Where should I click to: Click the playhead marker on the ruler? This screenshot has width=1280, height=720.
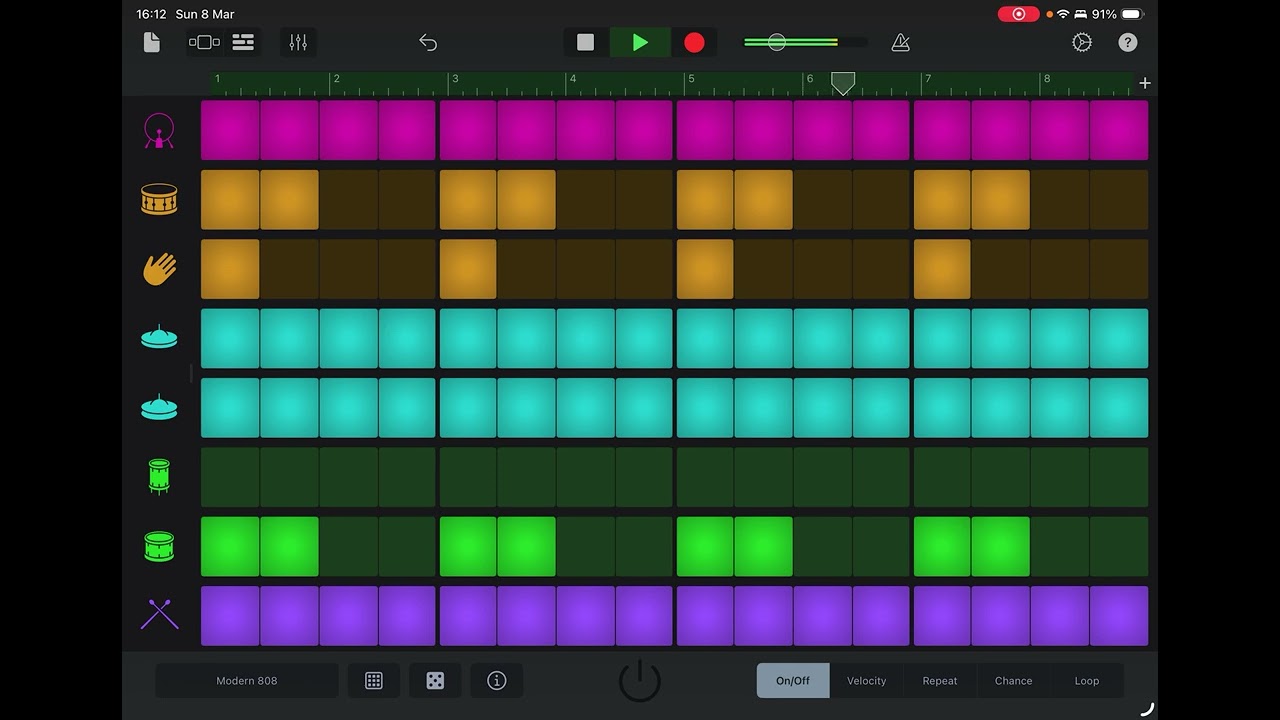843,83
